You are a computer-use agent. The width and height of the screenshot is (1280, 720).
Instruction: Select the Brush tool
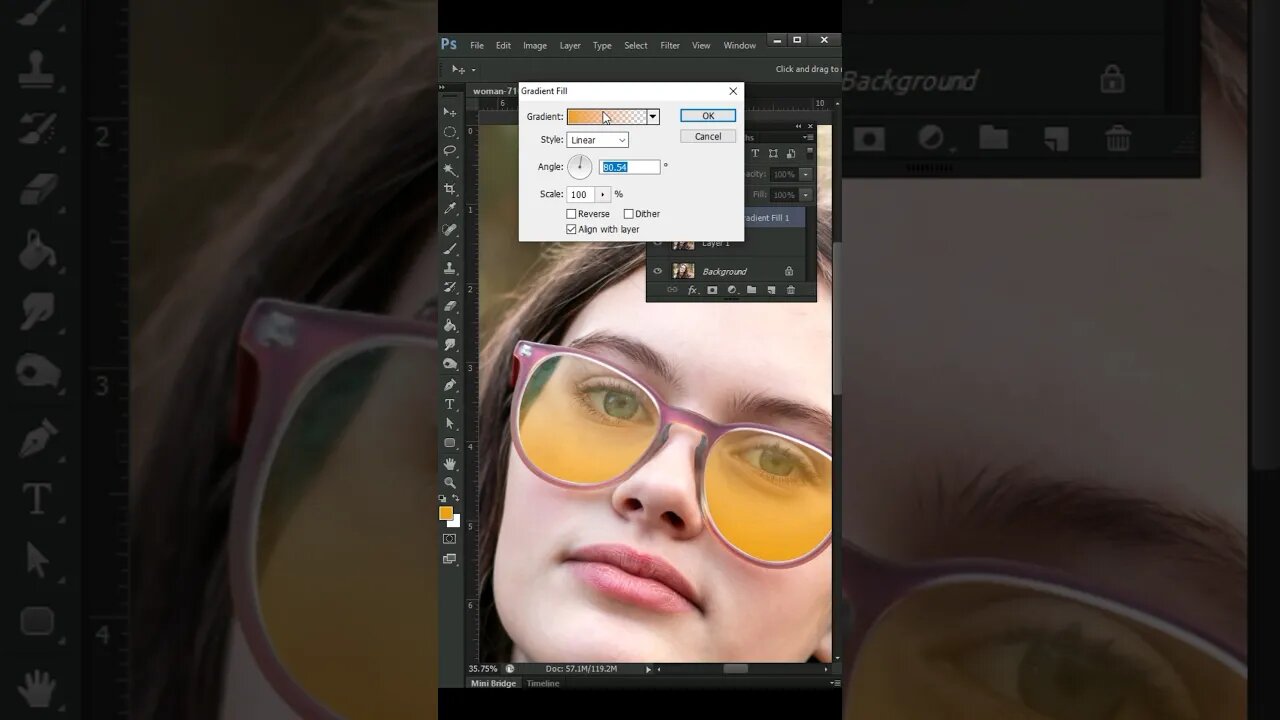pos(450,248)
